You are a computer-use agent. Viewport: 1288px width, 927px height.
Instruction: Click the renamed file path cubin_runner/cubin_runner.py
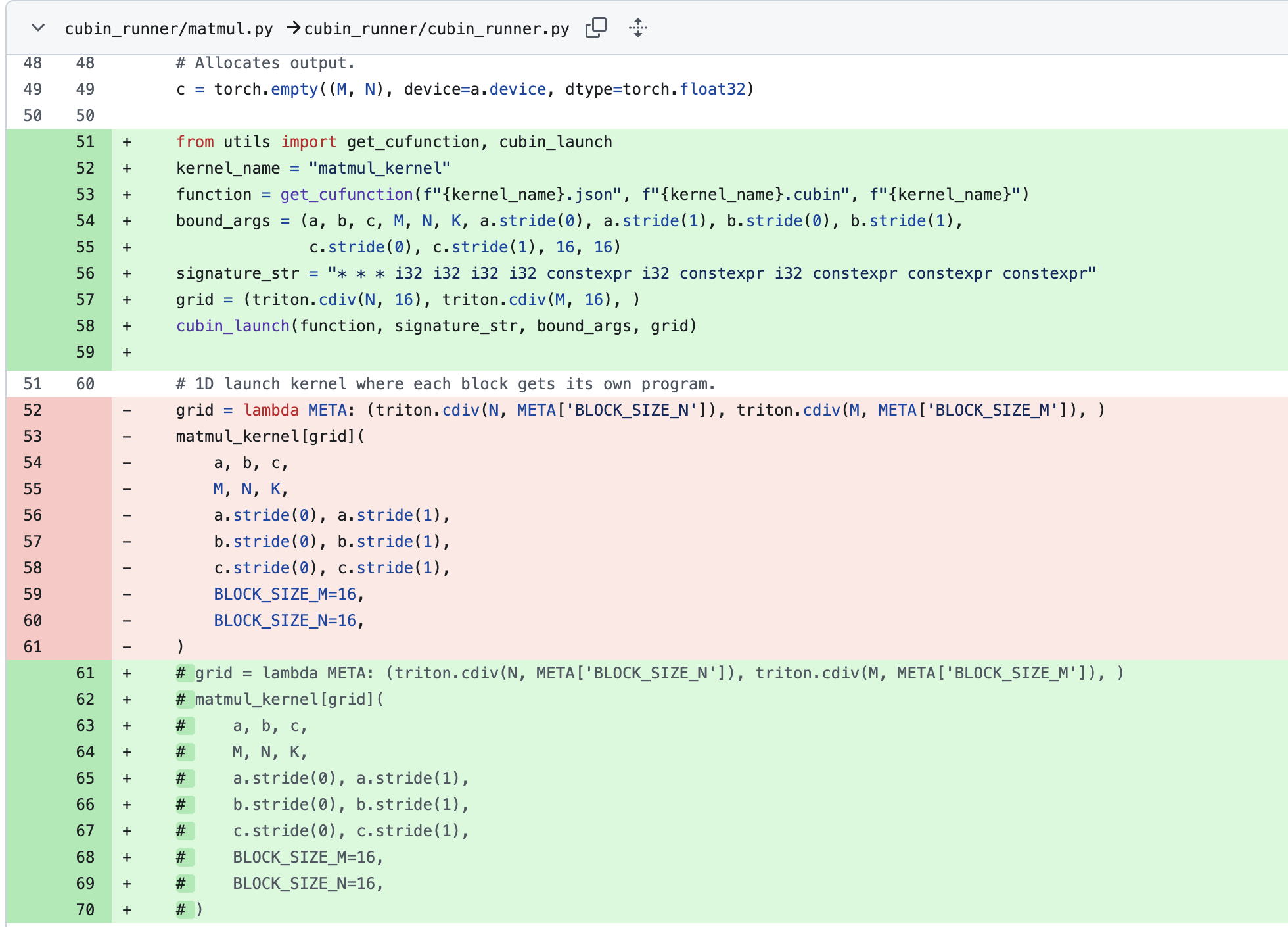coord(436,29)
